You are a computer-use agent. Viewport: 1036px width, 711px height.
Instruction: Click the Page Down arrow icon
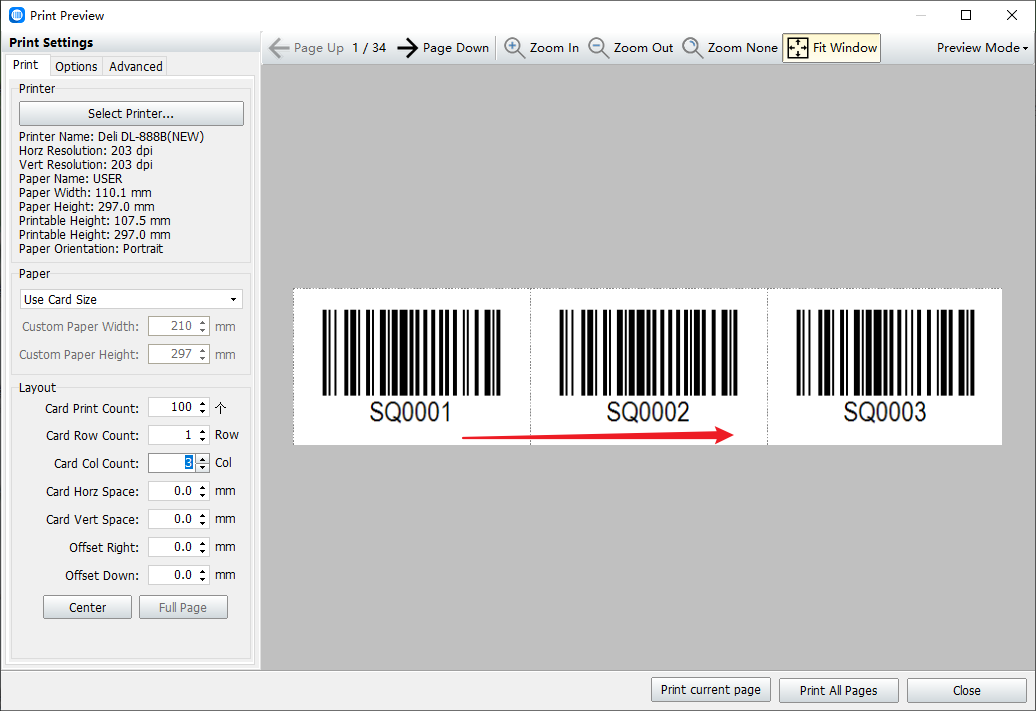[408, 48]
